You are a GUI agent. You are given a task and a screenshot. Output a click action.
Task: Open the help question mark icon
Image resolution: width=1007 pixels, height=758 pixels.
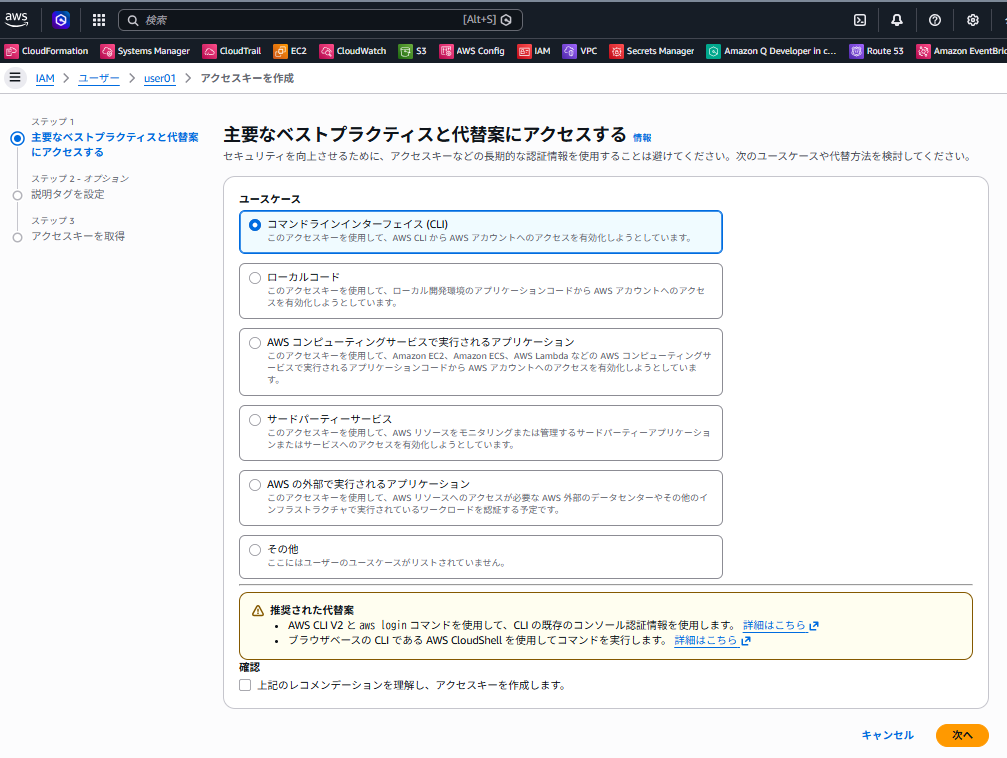pos(935,20)
